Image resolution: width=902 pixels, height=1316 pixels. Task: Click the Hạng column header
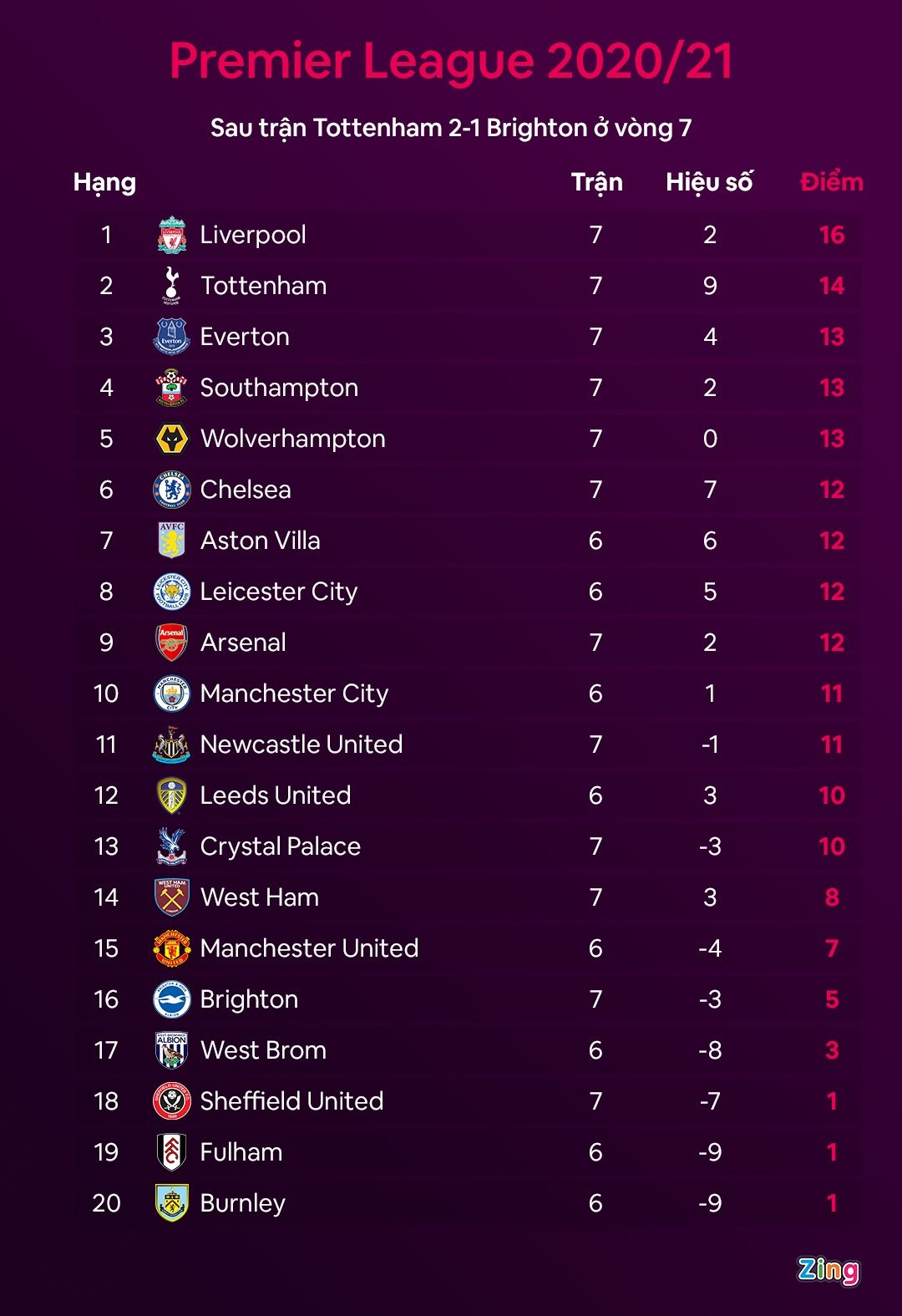coord(104,182)
